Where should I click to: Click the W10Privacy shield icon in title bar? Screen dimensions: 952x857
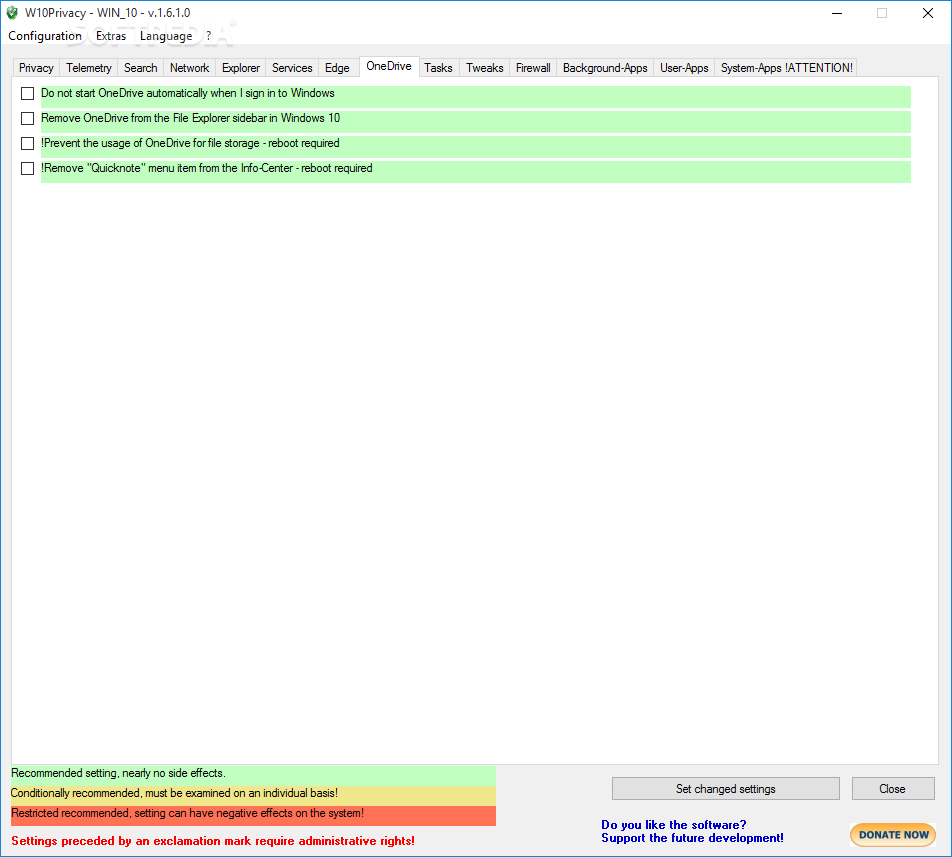(12, 13)
